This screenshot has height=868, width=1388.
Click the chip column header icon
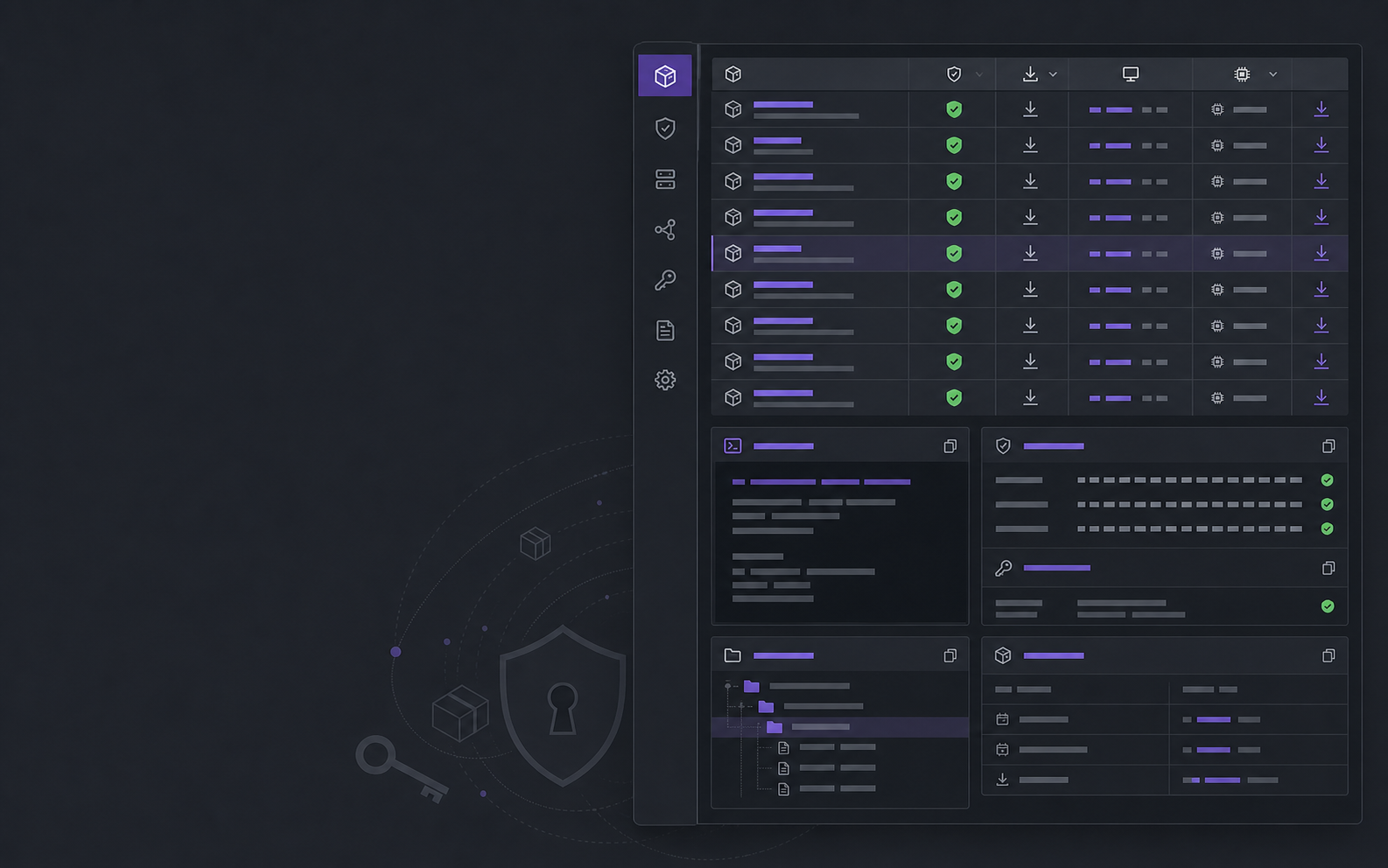(x=1242, y=74)
